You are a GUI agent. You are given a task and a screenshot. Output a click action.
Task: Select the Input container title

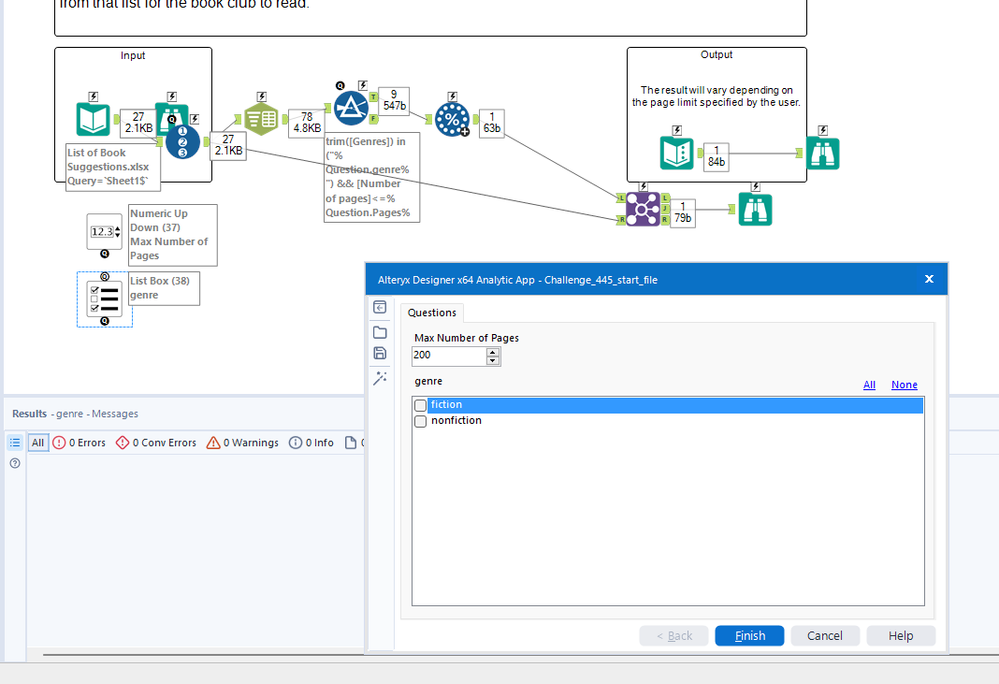tap(133, 55)
